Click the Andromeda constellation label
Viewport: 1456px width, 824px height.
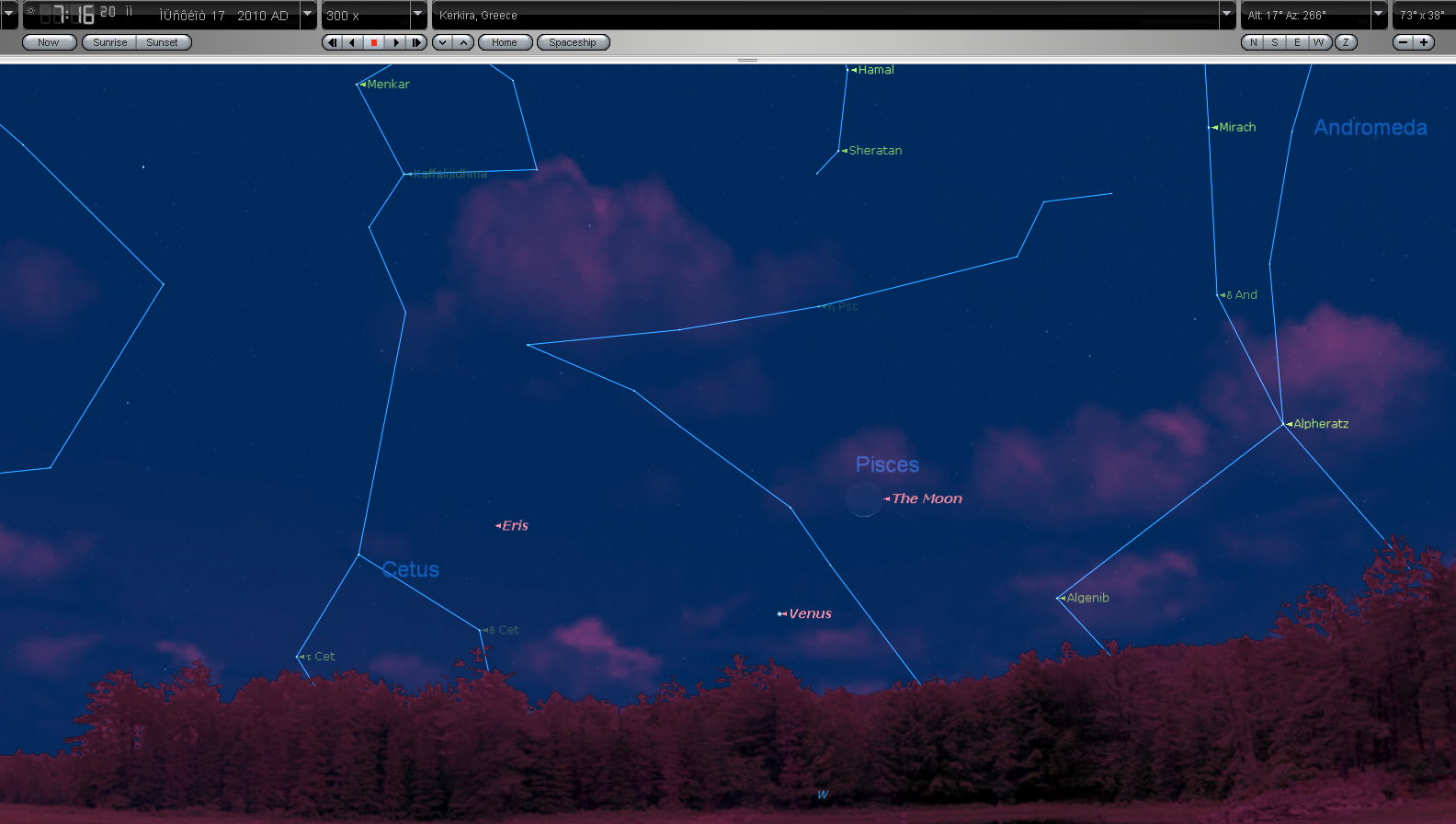1371,128
